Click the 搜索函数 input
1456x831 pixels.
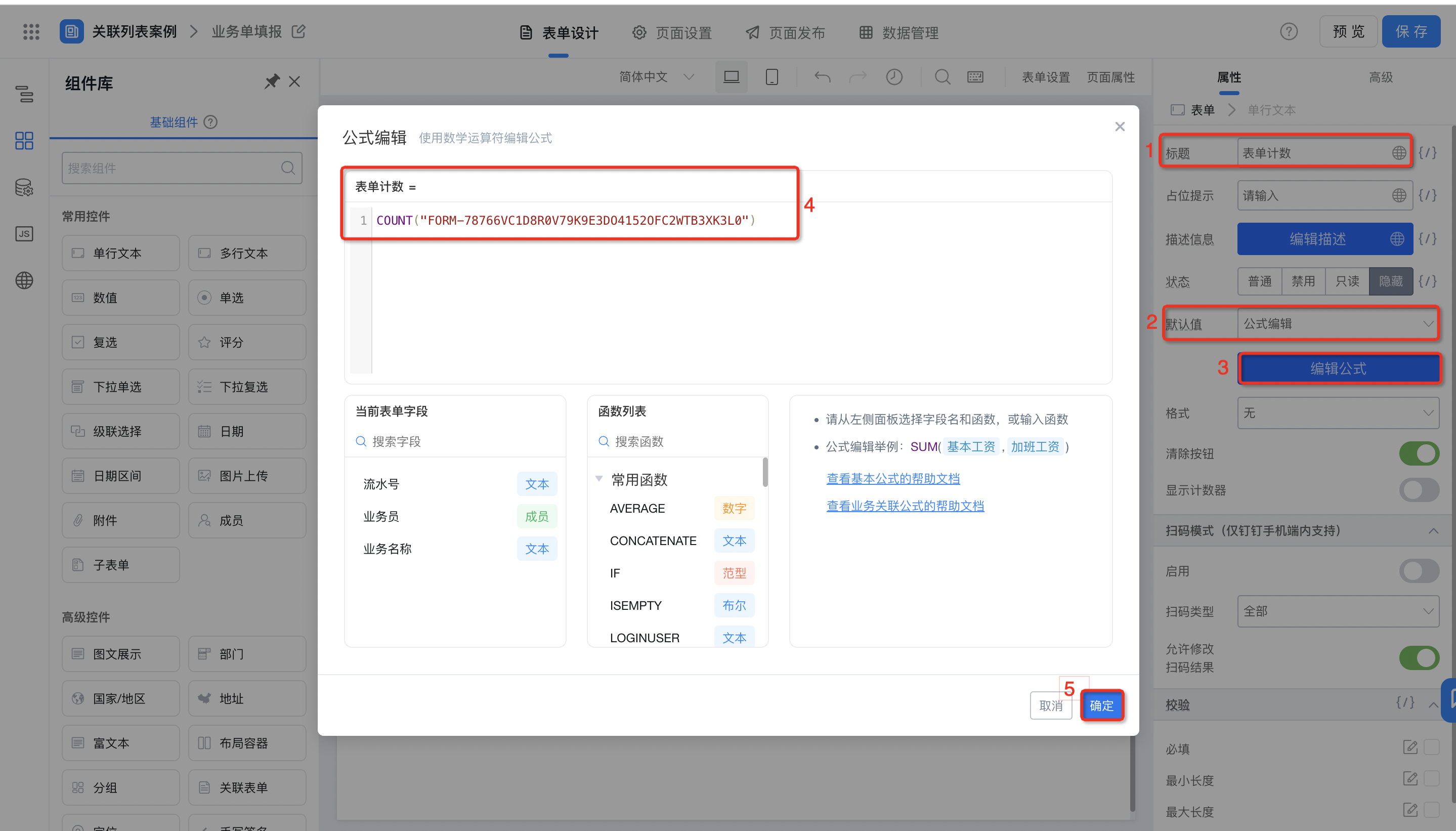[678, 441]
